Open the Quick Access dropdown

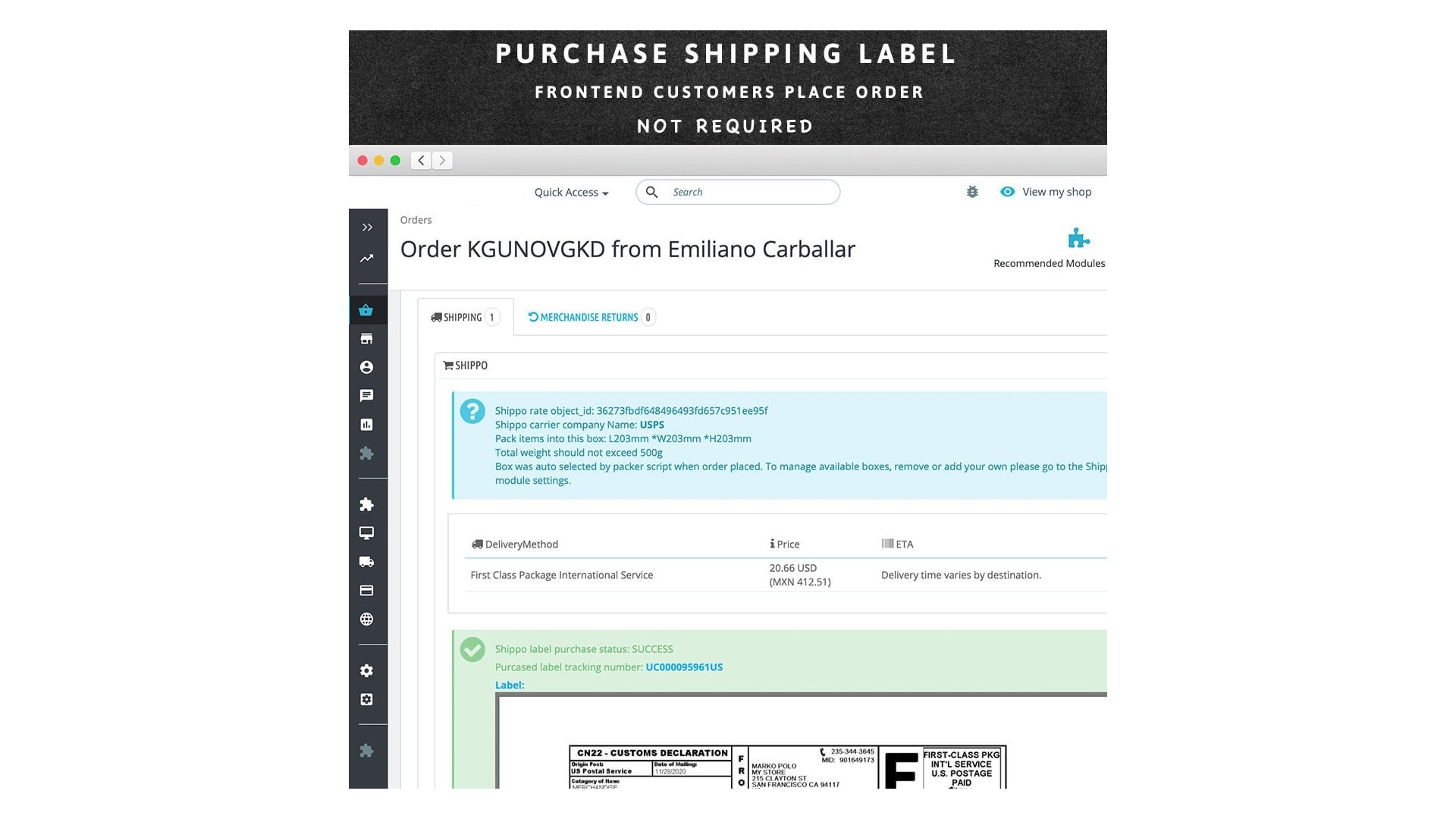click(x=571, y=193)
